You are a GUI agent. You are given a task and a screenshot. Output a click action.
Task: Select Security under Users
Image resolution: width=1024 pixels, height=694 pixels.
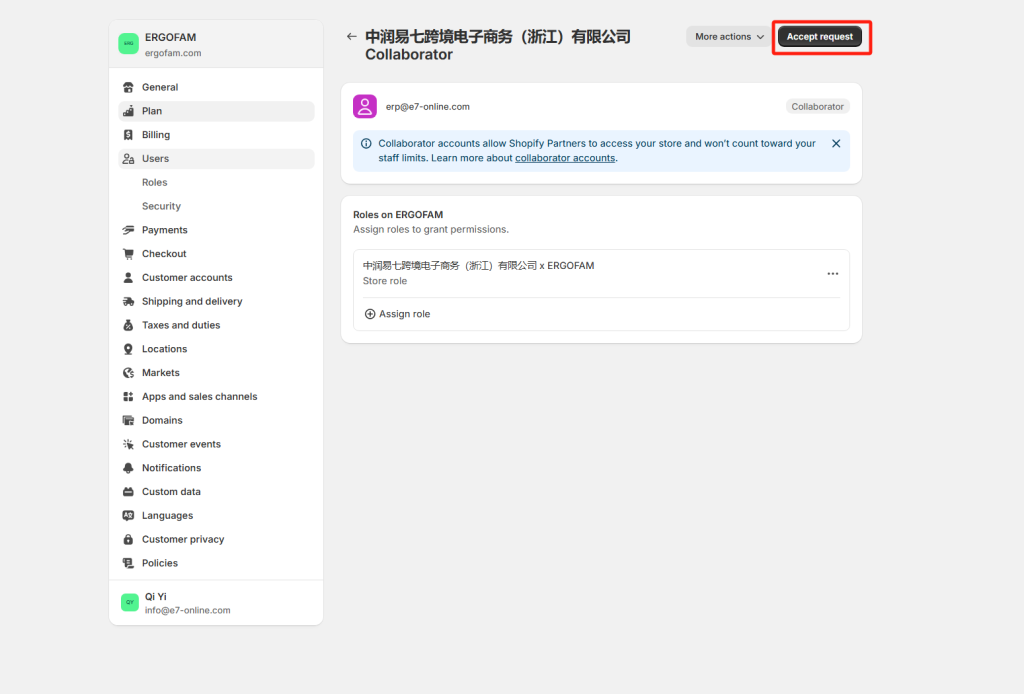(x=161, y=206)
